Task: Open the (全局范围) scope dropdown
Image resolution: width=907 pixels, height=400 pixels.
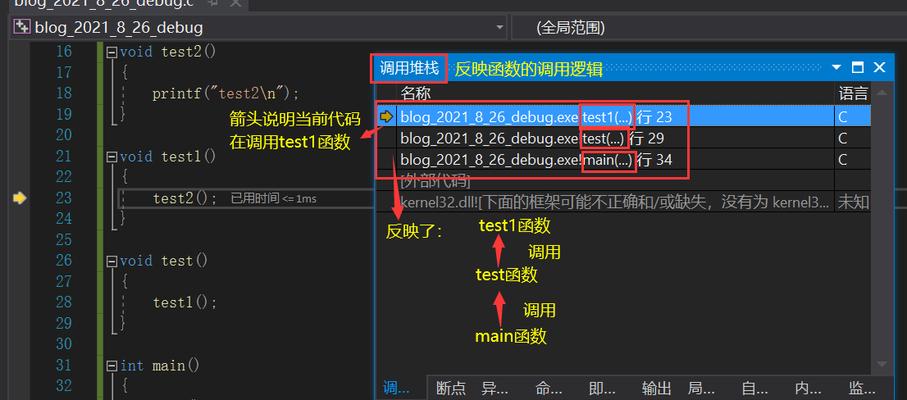Action: (x=709, y=27)
